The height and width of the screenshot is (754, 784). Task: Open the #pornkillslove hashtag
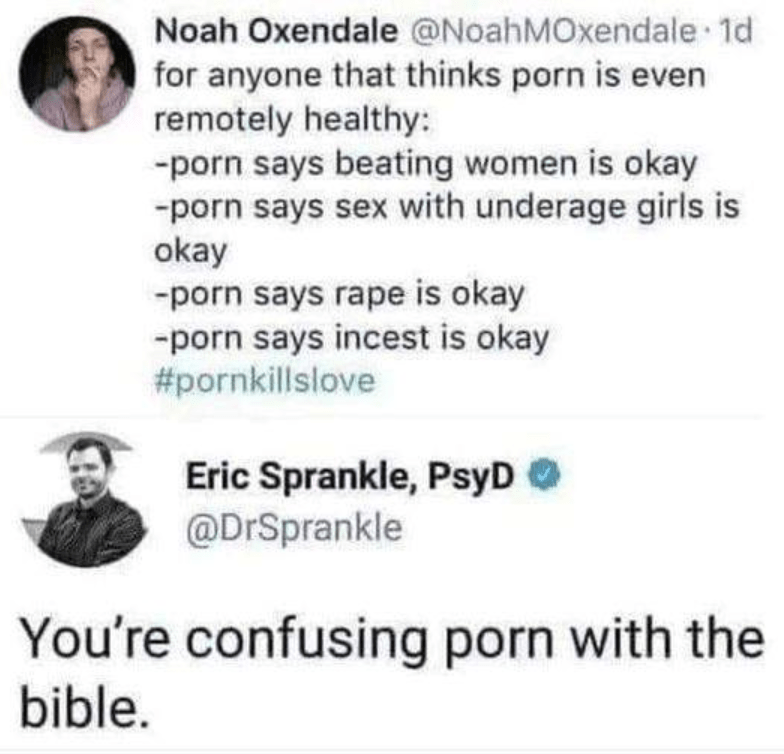[x=265, y=382]
